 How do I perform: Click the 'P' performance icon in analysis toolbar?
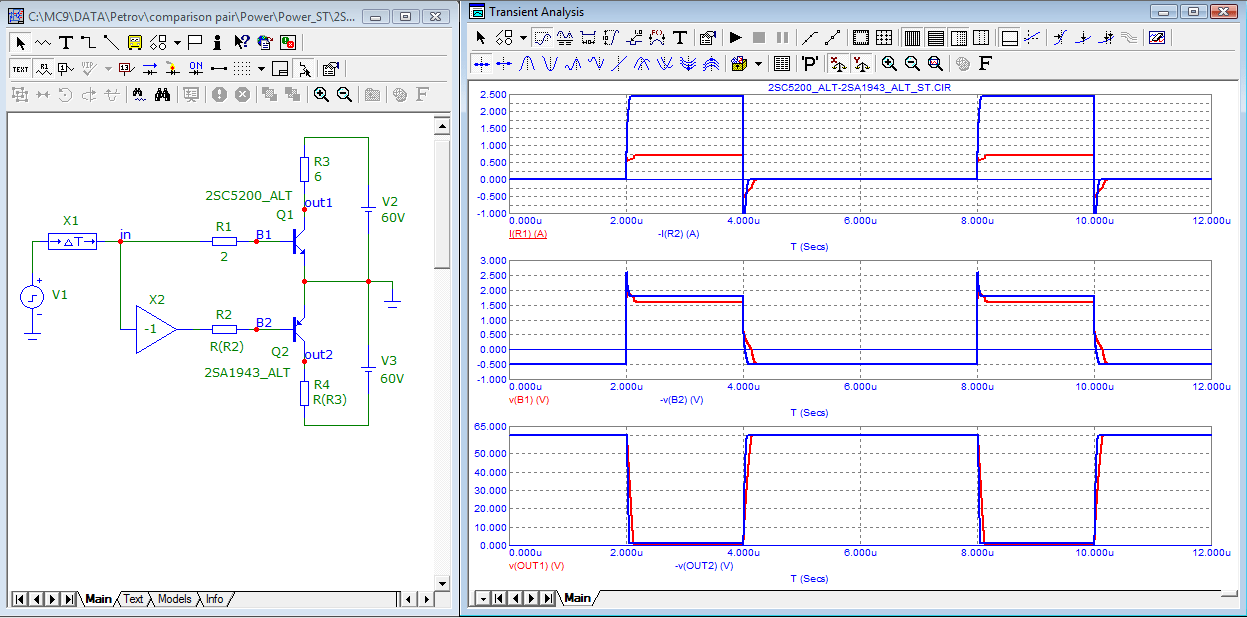(810, 64)
